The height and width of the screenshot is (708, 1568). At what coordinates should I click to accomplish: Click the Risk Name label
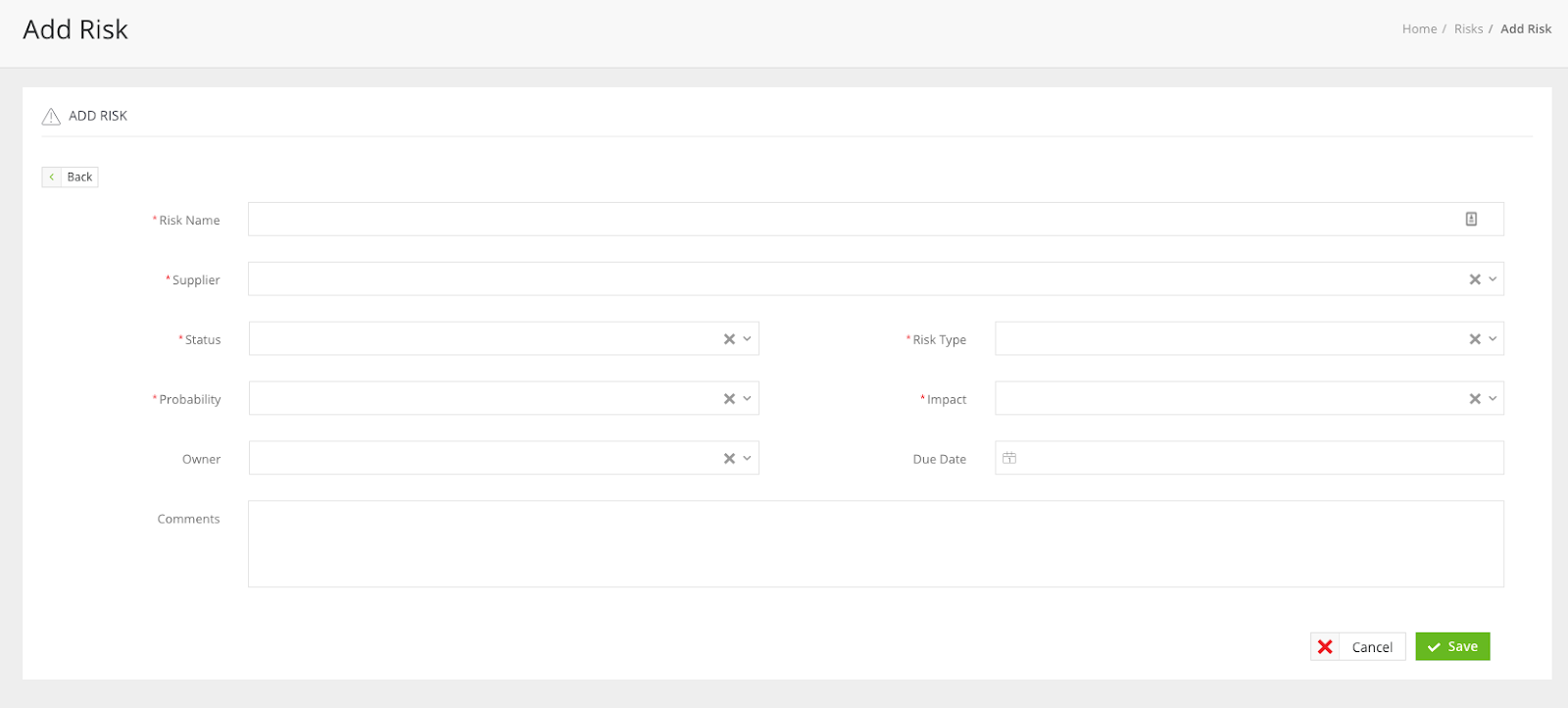[189, 221]
